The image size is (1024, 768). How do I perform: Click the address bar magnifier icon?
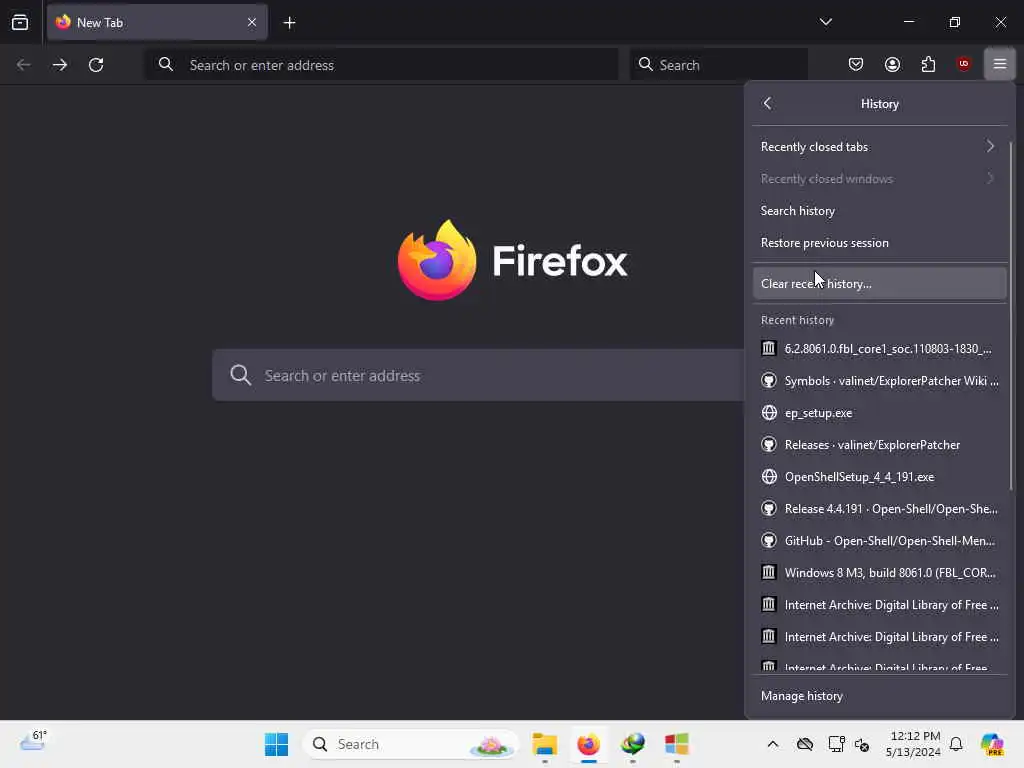point(166,64)
